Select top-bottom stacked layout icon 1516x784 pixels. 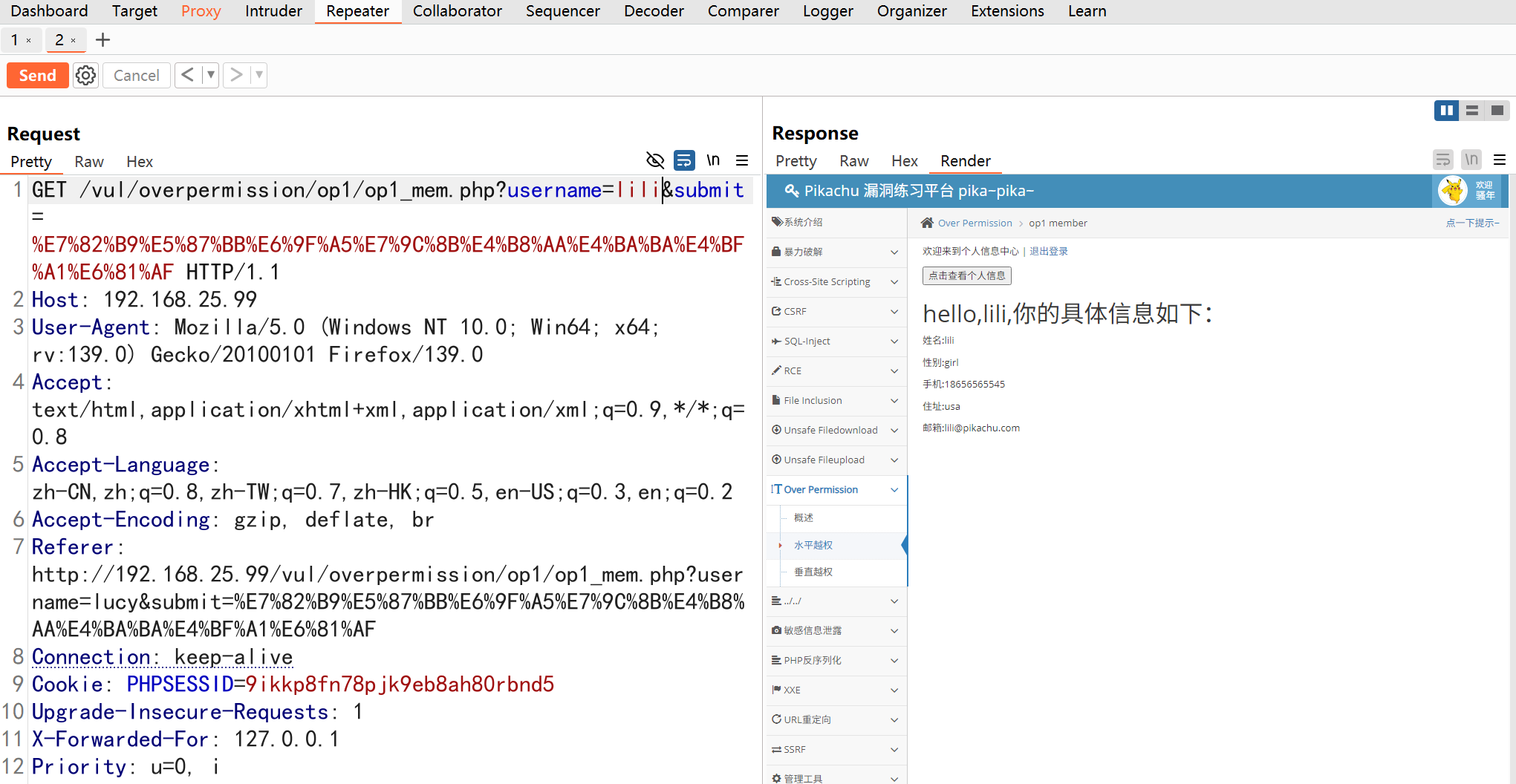tap(1471, 111)
